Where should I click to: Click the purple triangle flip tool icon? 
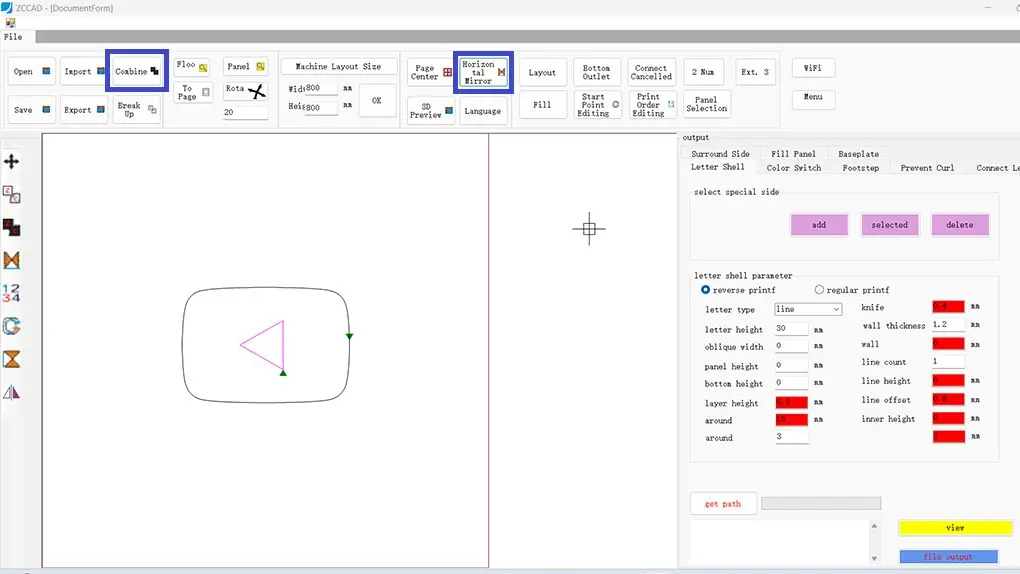click(12, 392)
